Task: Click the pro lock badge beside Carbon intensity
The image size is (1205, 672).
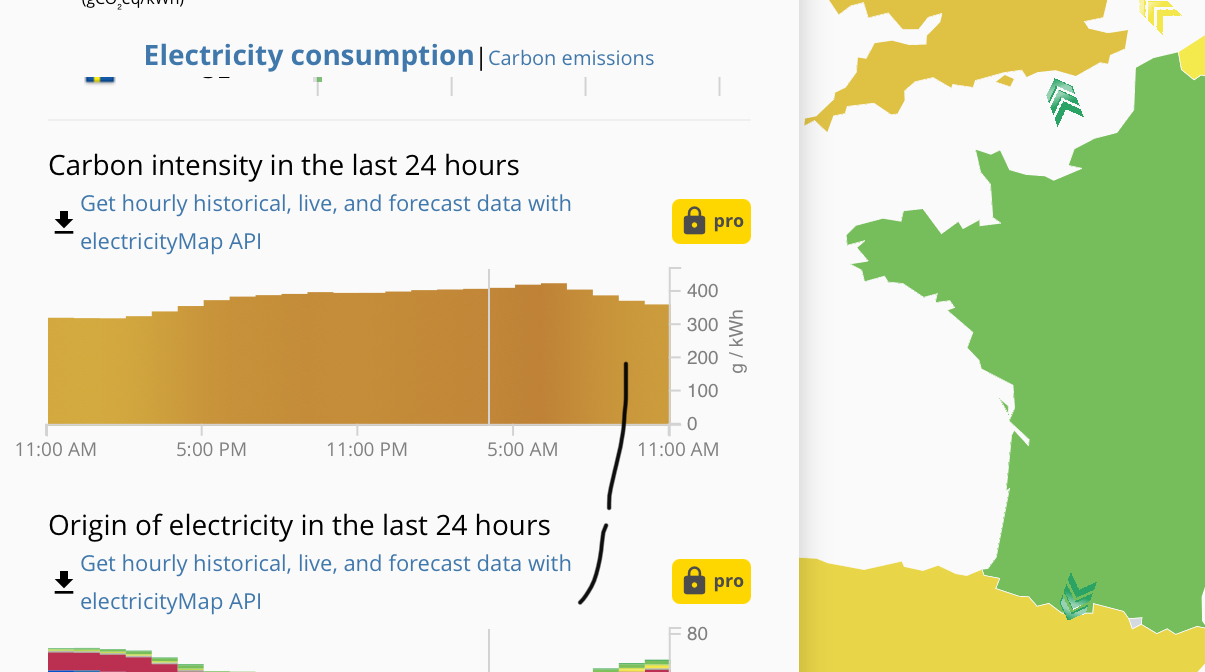Action: [x=711, y=222]
